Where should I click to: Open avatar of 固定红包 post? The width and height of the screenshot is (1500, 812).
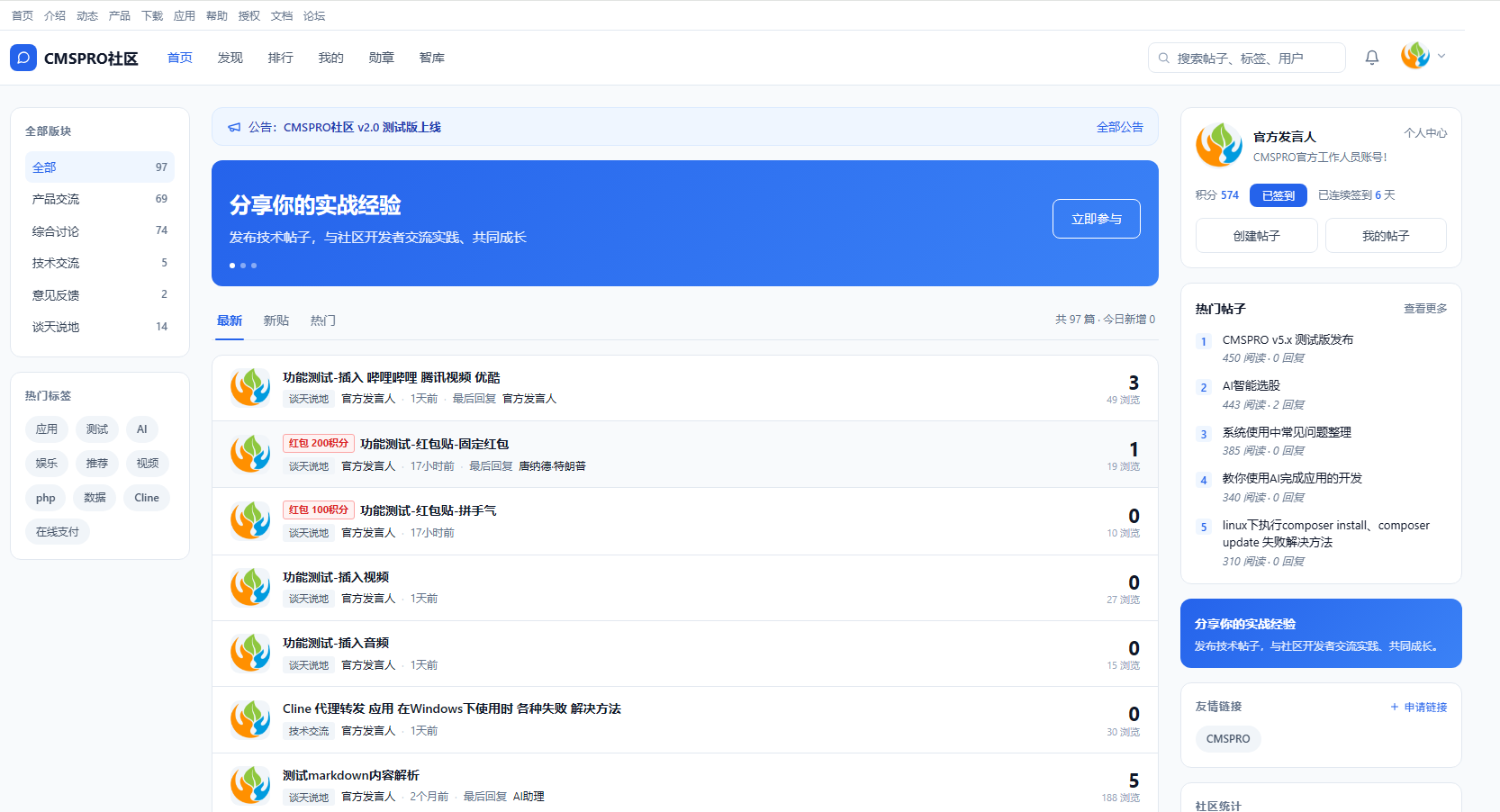[x=250, y=454]
